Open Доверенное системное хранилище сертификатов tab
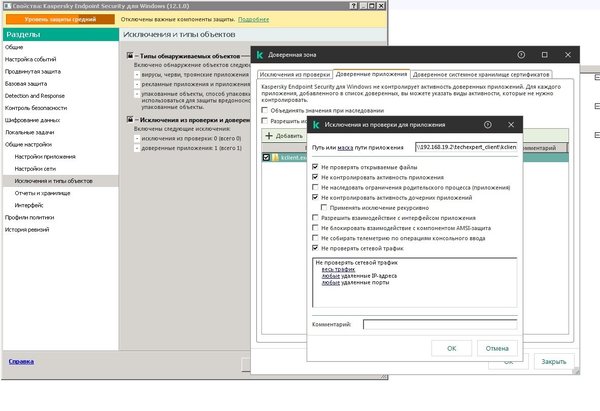This screenshot has height=411, width=600. tap(481, 75)
